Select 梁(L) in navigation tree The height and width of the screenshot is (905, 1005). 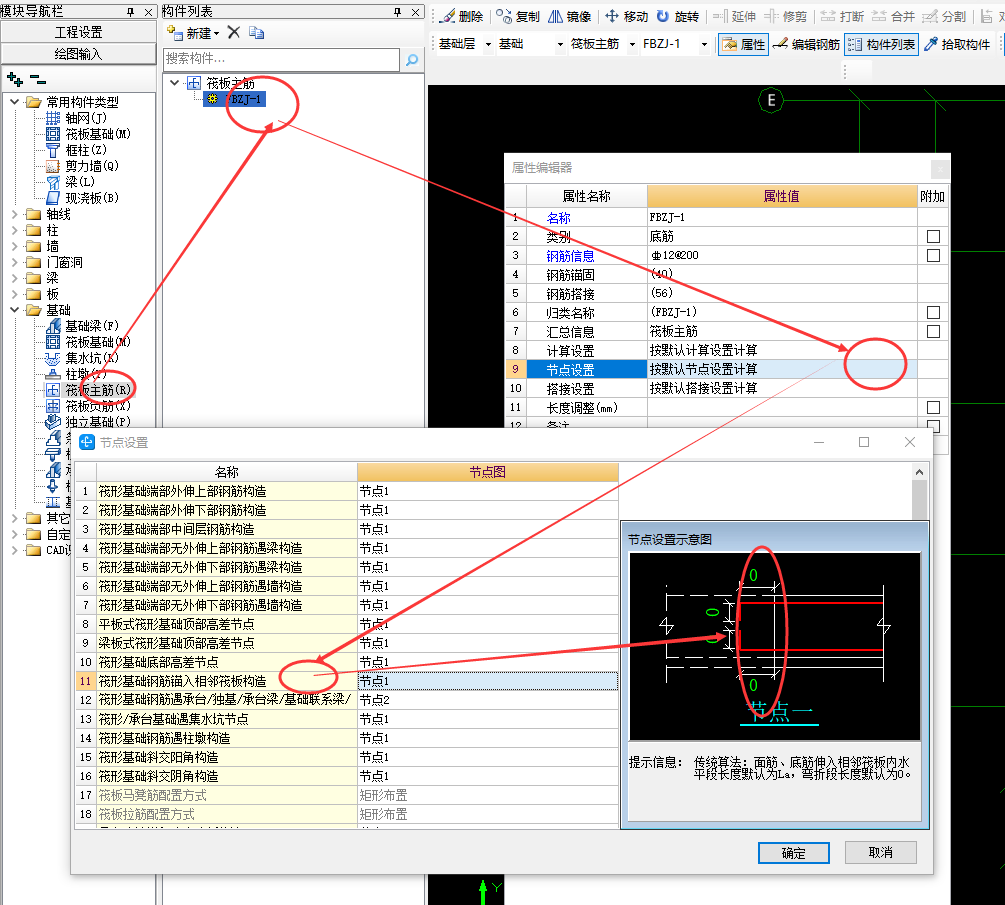[x=71, y=182]
